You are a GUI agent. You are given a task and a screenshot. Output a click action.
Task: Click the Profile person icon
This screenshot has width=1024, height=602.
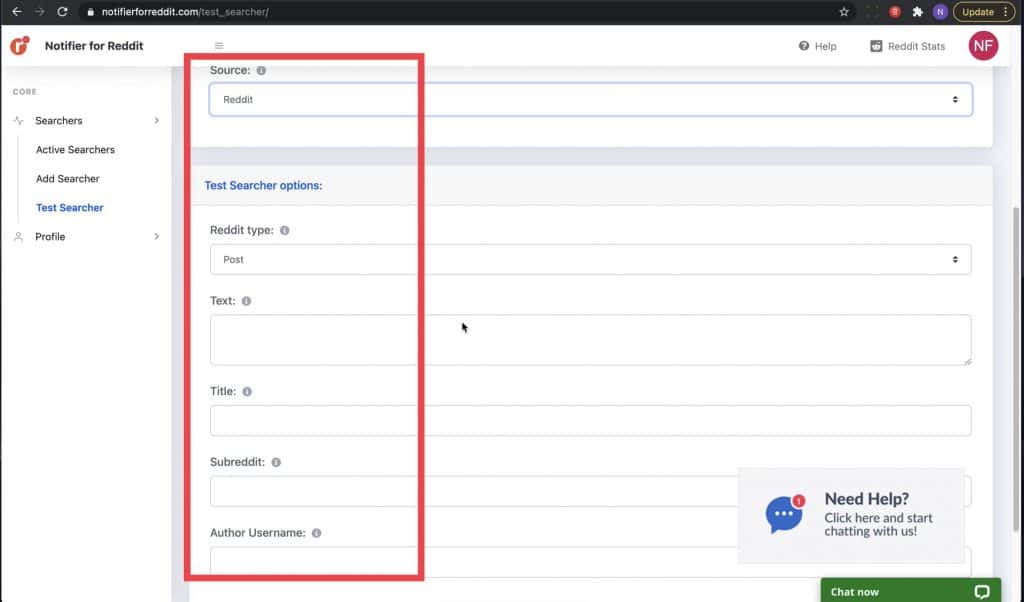point(18,236)
